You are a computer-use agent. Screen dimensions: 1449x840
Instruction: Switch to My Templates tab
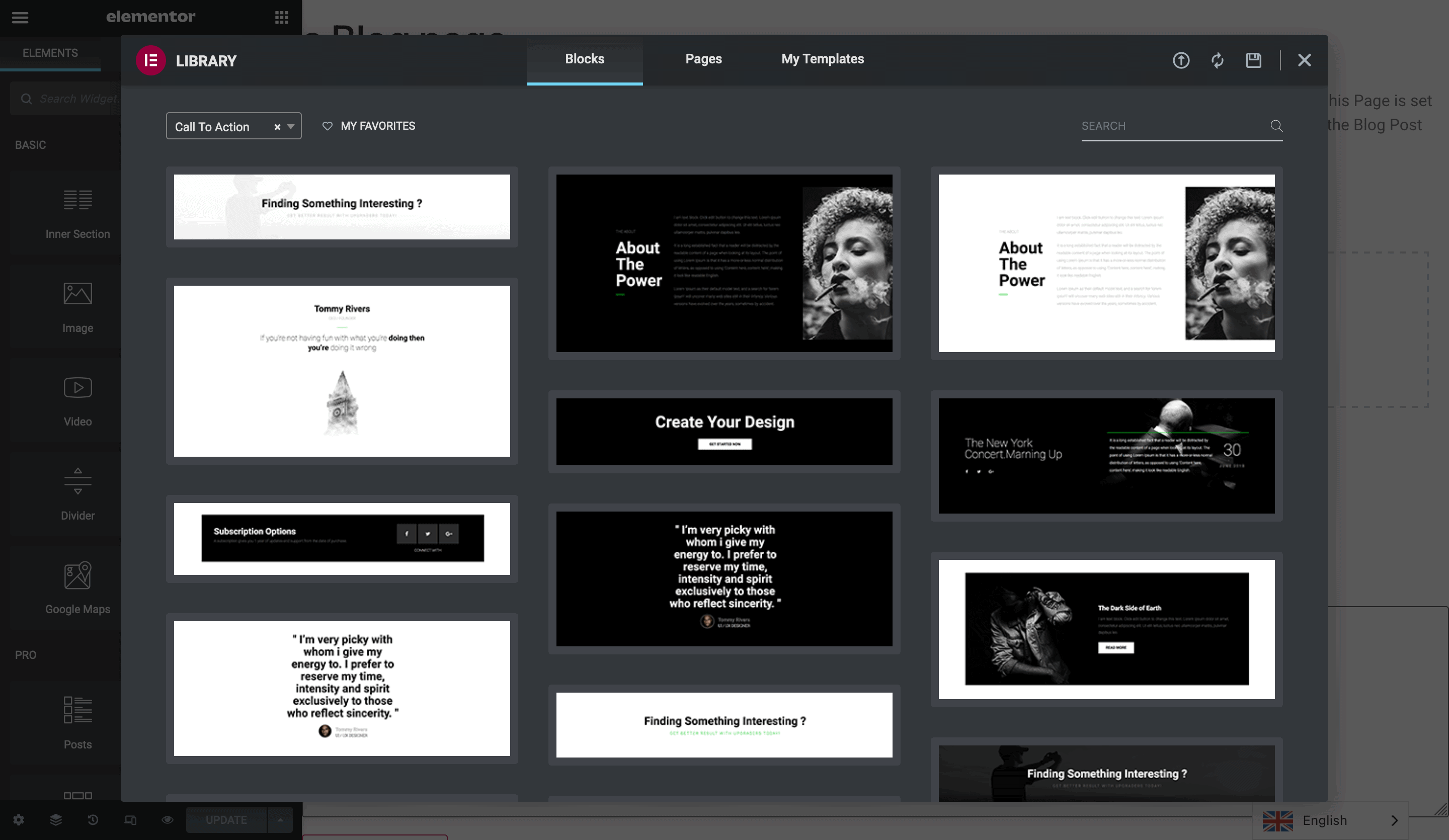coord(823,58)
